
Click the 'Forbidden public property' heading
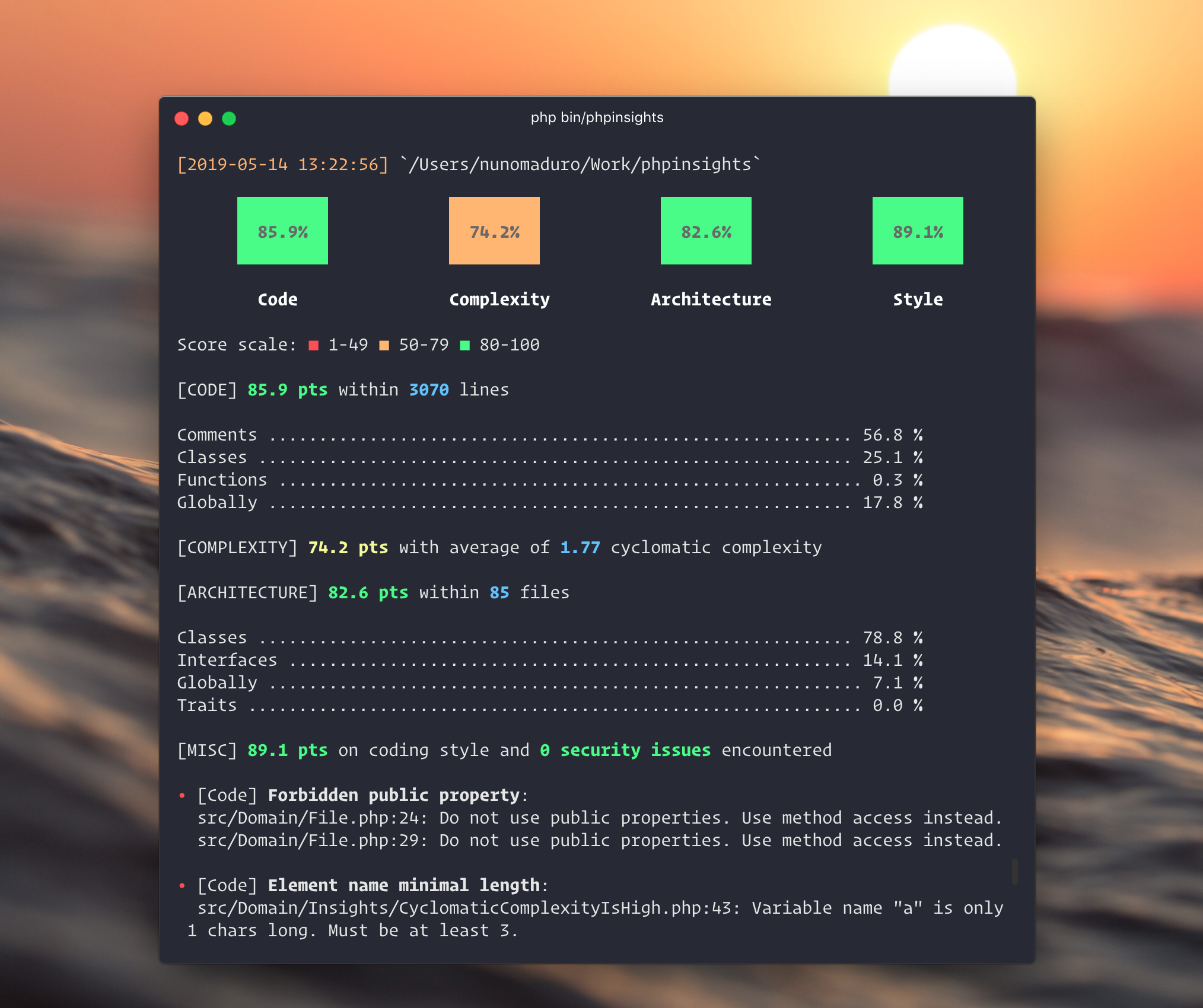[x=394, y=795]
